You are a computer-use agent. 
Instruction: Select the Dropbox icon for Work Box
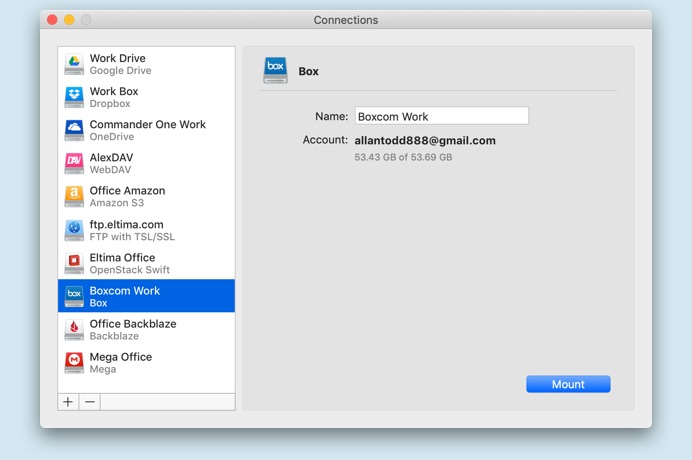click(x=74, y=97)
